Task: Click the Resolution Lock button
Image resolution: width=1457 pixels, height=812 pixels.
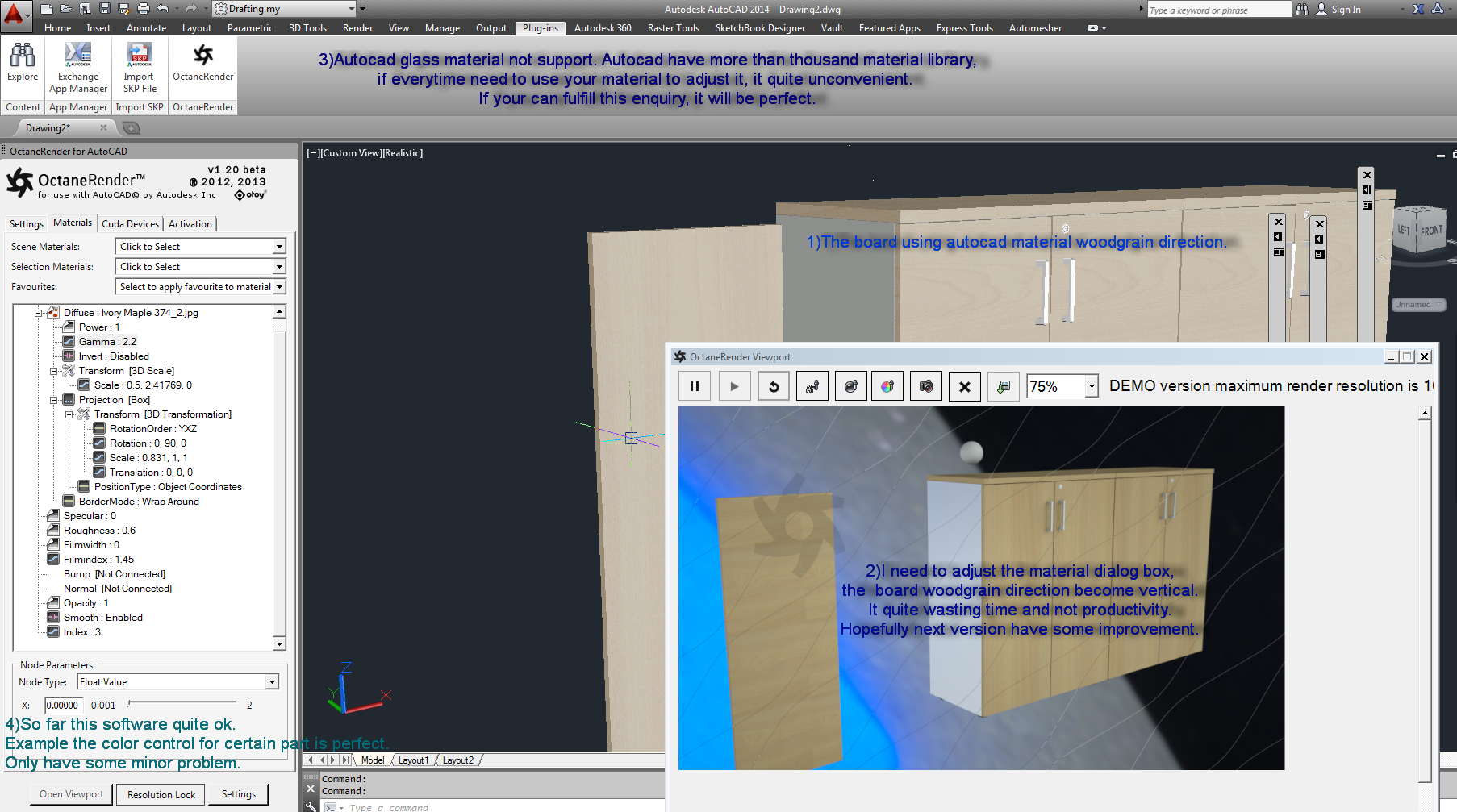Action: pos(161,795)
